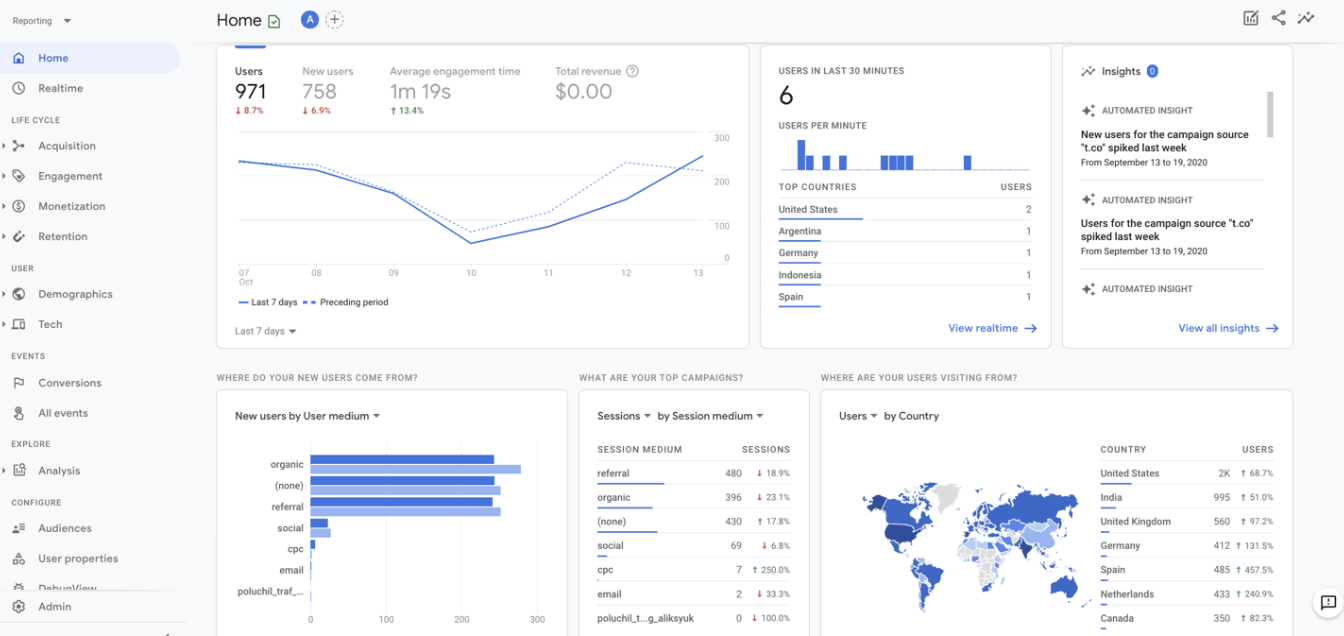Open the customize report icon
Image resolution: width=1344 pixels, height=636 pixels.
point(1250,18)
